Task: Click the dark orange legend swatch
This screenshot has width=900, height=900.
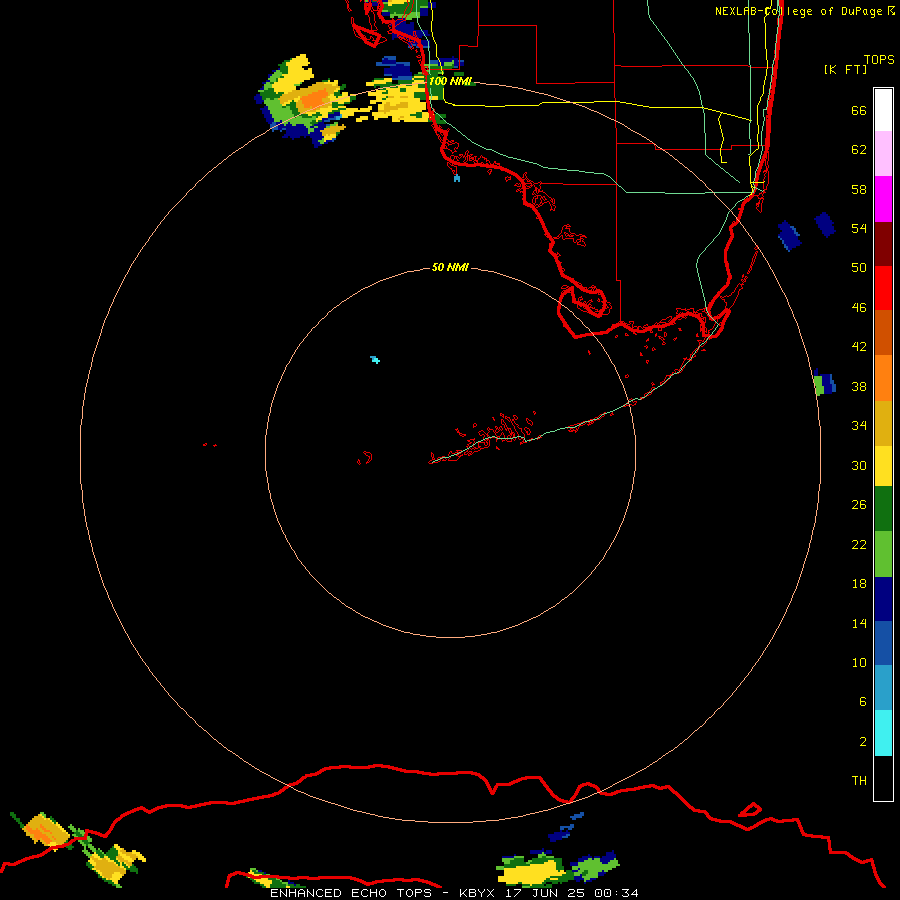Action: pyautogui.click(x=883, y=332)
